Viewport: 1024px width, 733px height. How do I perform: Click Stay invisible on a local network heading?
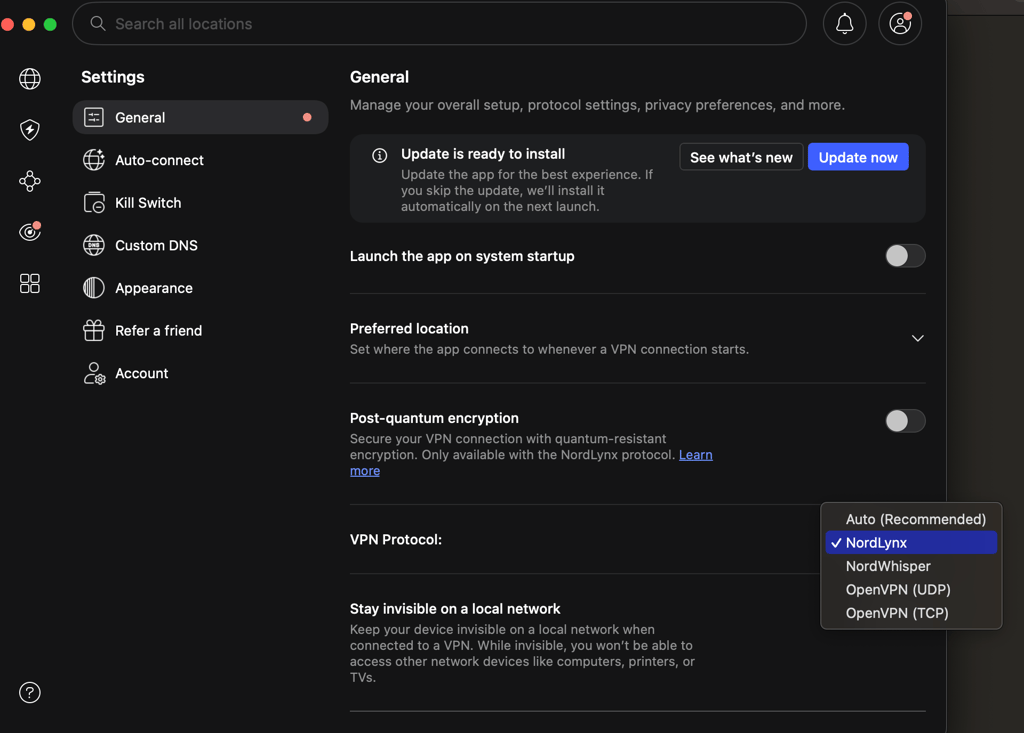click(455, 609)
